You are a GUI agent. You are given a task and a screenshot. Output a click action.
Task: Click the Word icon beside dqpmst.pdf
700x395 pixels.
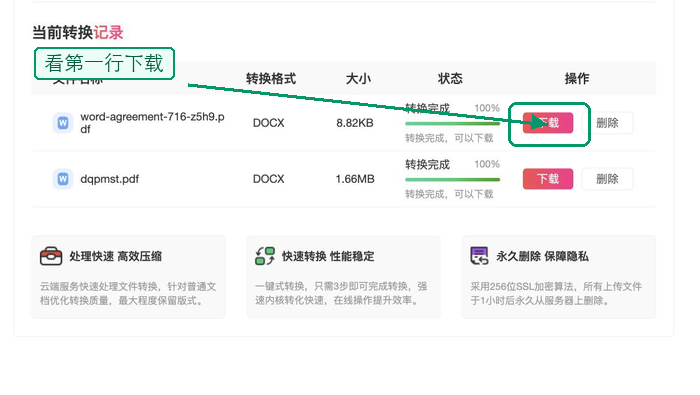tap(63, 179)
